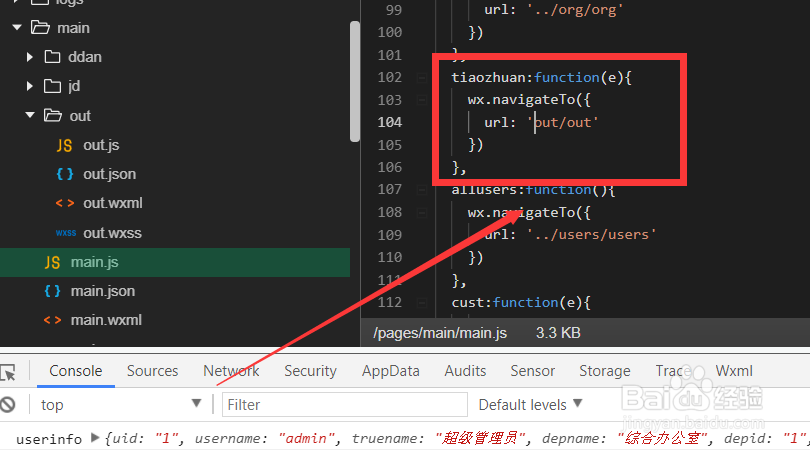Screen dimensions: 810x451
Task: Switch to the Trace tab
Action: click(x=673, y=371)
